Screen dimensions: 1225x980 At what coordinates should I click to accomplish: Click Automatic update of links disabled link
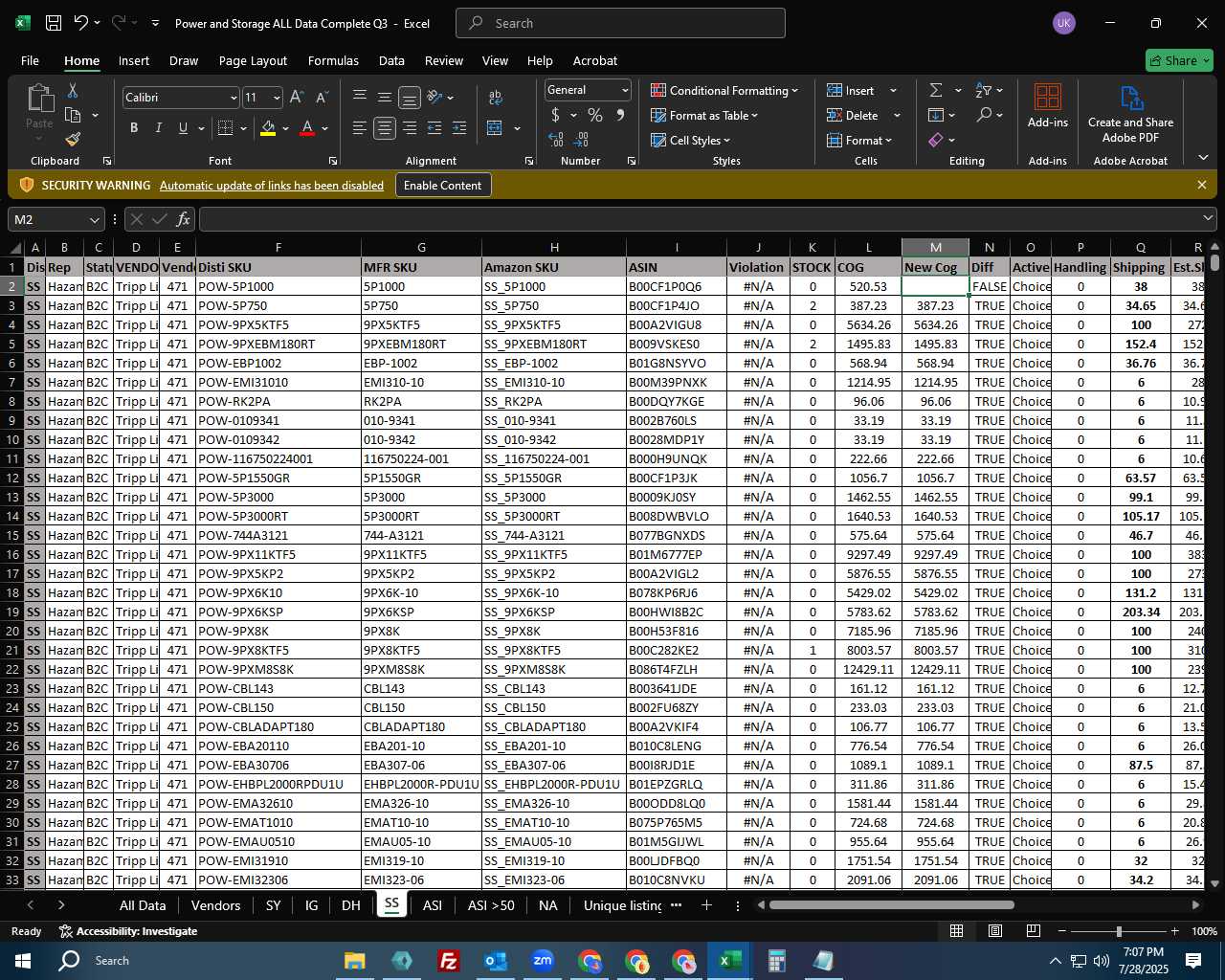click(272, 186)
